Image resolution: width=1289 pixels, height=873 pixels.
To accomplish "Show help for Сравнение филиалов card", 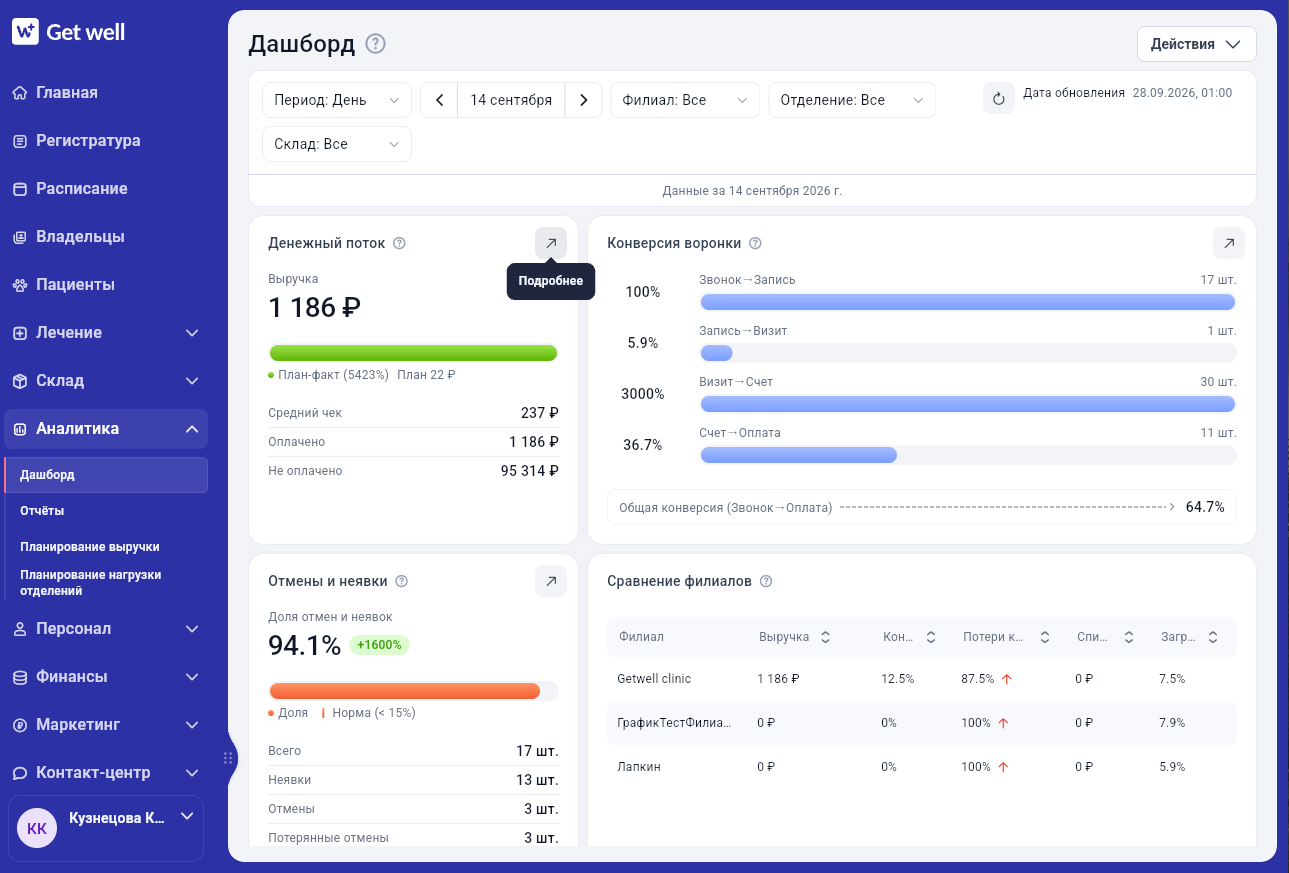I will [766, 581].
